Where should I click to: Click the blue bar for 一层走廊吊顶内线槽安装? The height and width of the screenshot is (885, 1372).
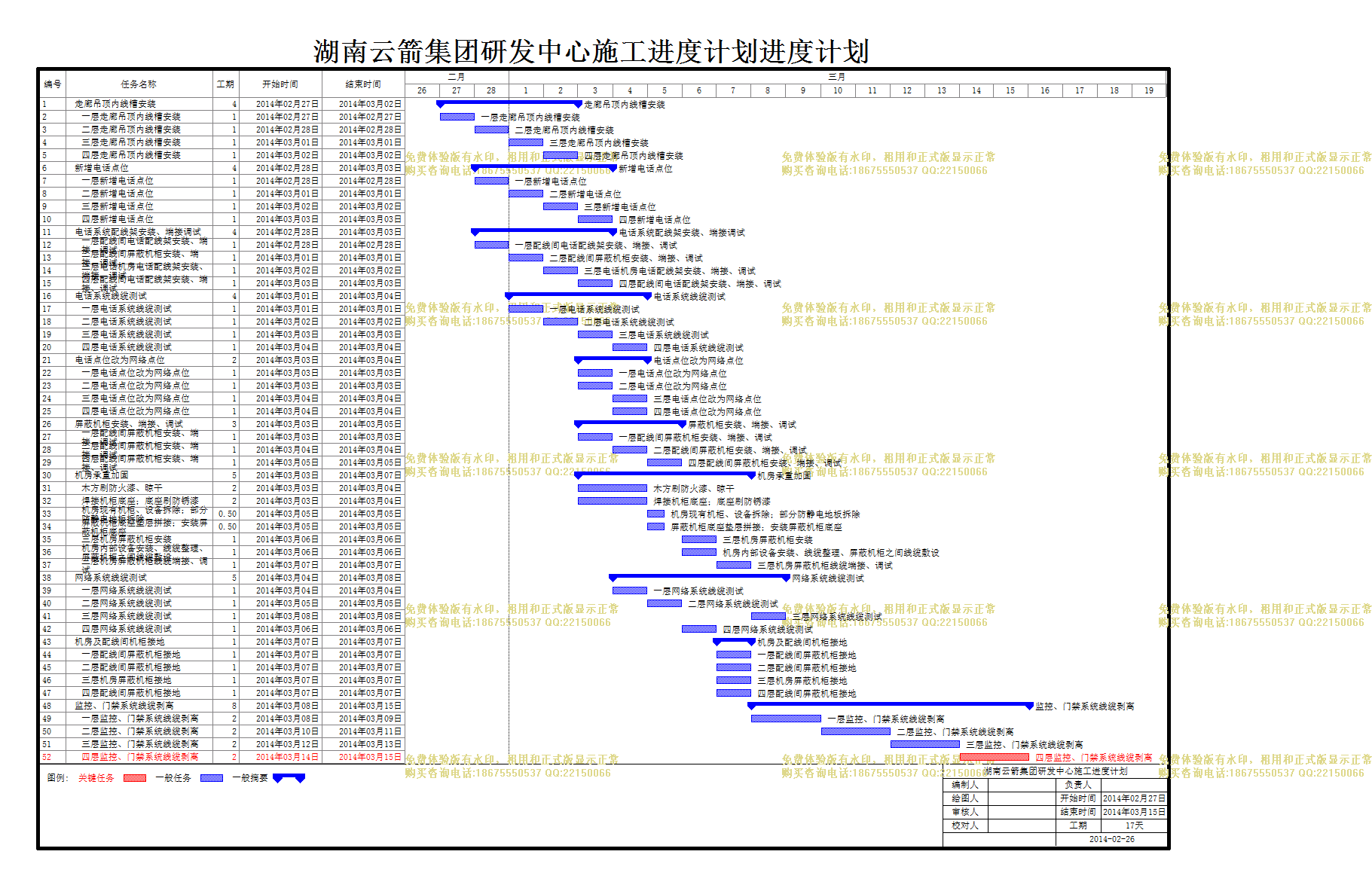point(457,117)
